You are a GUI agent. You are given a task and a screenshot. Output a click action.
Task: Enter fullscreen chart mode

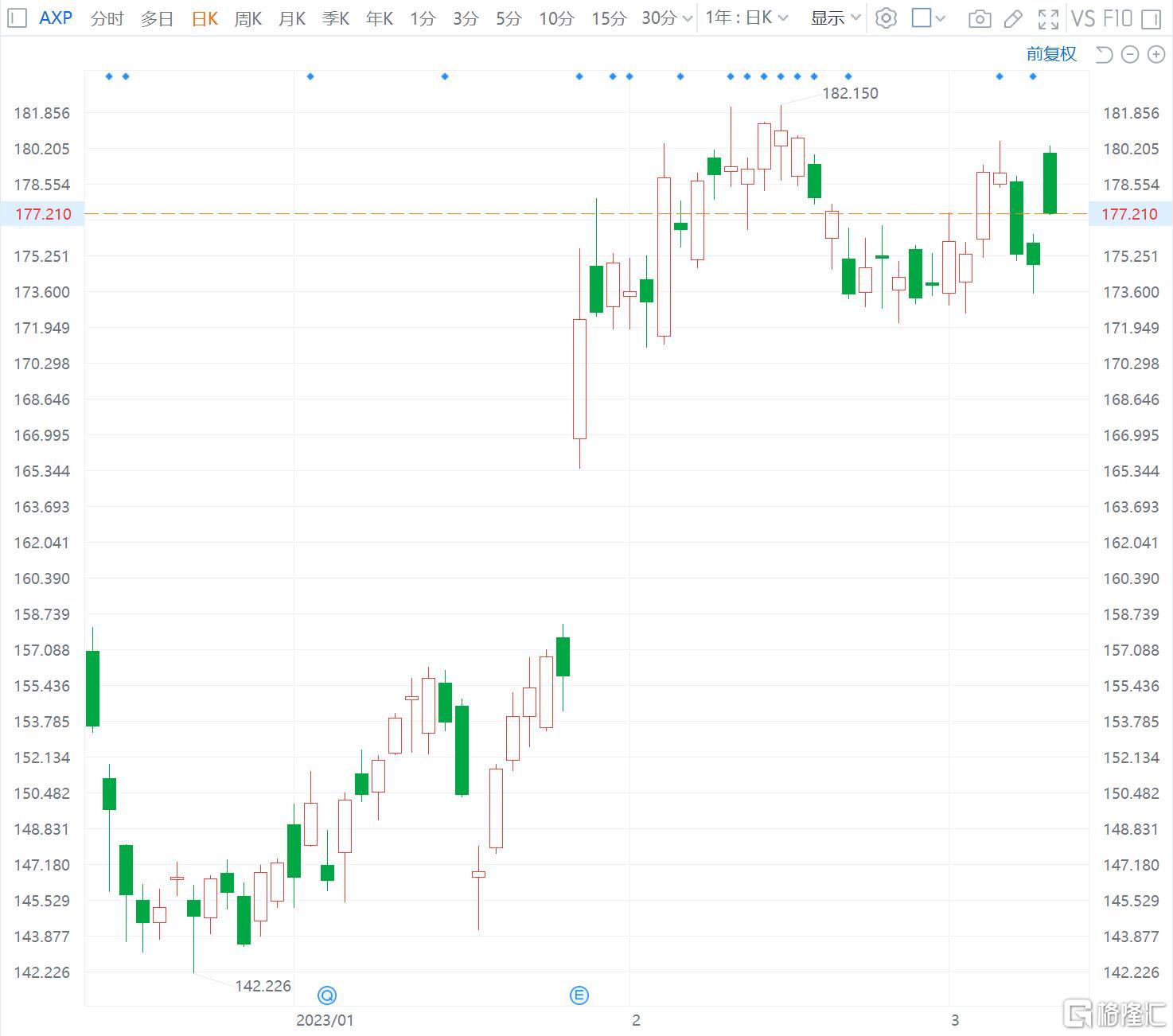(1049, 18)
